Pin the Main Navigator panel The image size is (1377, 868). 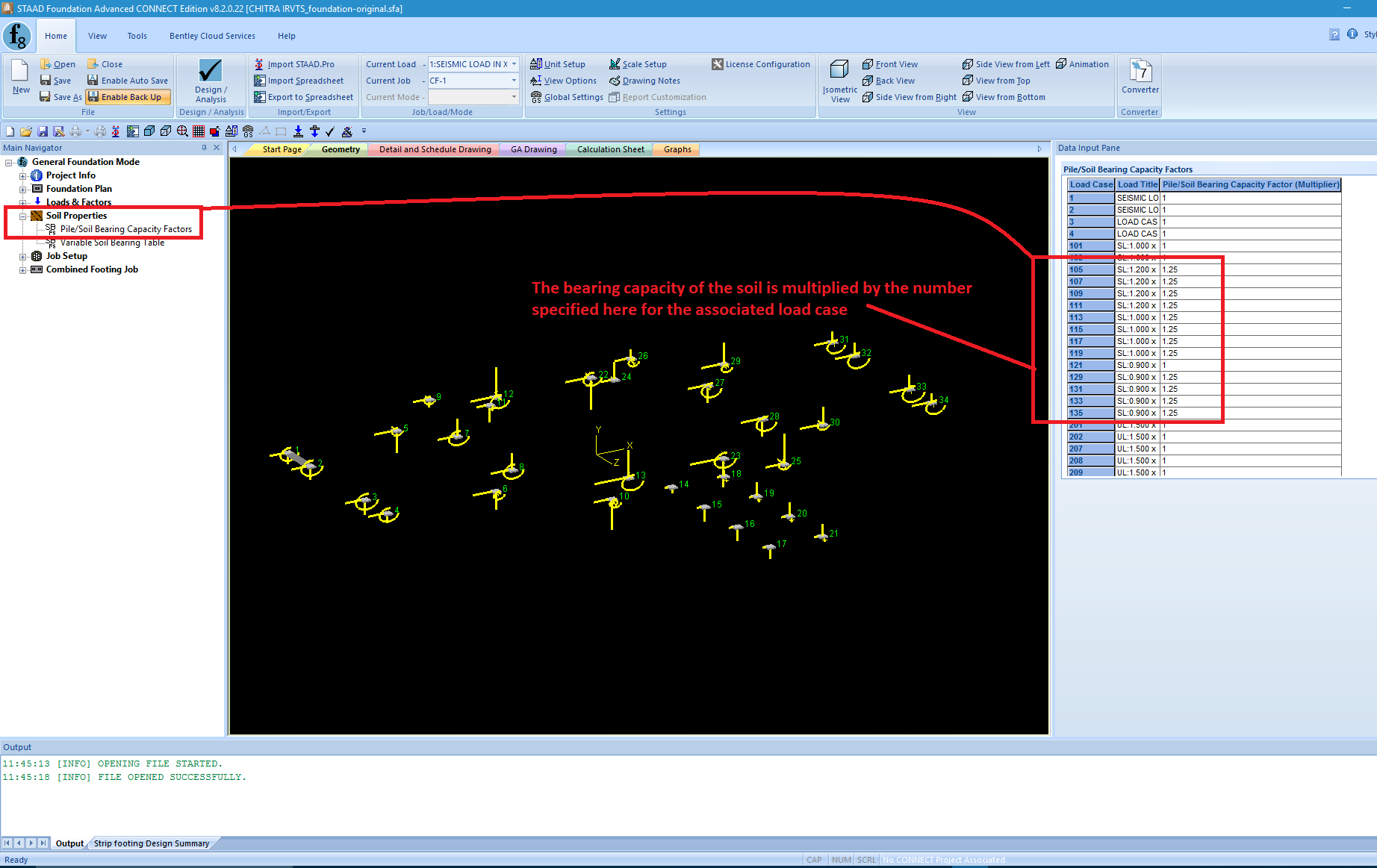(204, 148)
